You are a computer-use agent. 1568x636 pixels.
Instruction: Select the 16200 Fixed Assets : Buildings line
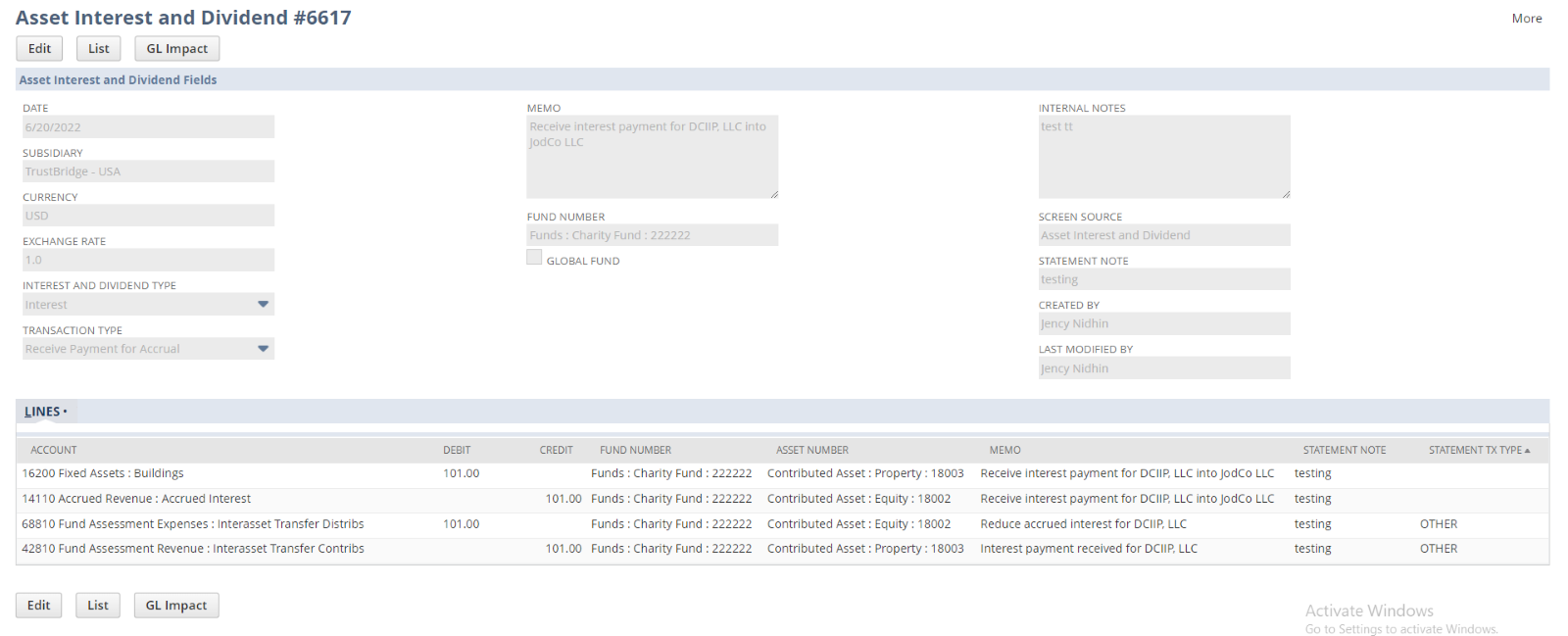click(x=103, y=473)
